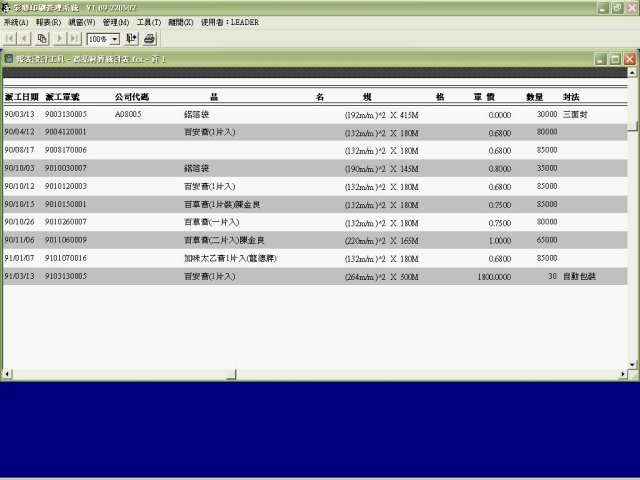Viewport: 640px width, 480px height.
Task: Click the next page arrow
Action: point(59,39)
